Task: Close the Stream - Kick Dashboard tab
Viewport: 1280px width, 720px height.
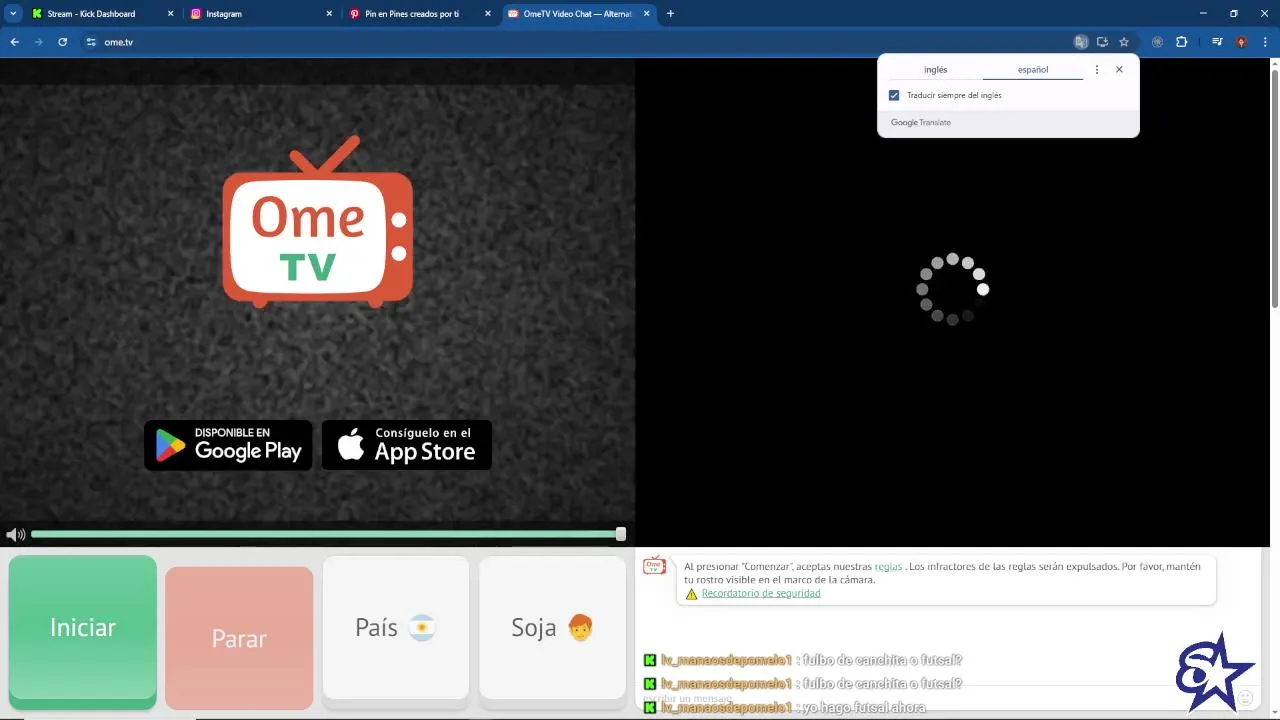Action: [170, 14]
